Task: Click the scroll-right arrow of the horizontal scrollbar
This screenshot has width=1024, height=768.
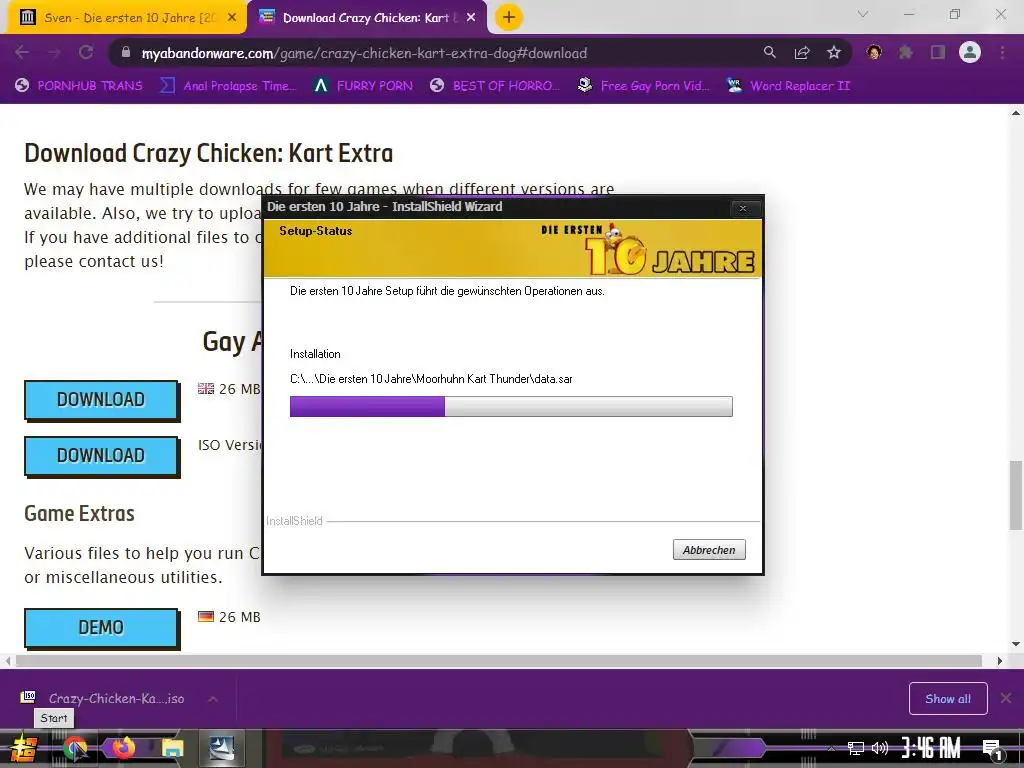Action: pos(999,661)
